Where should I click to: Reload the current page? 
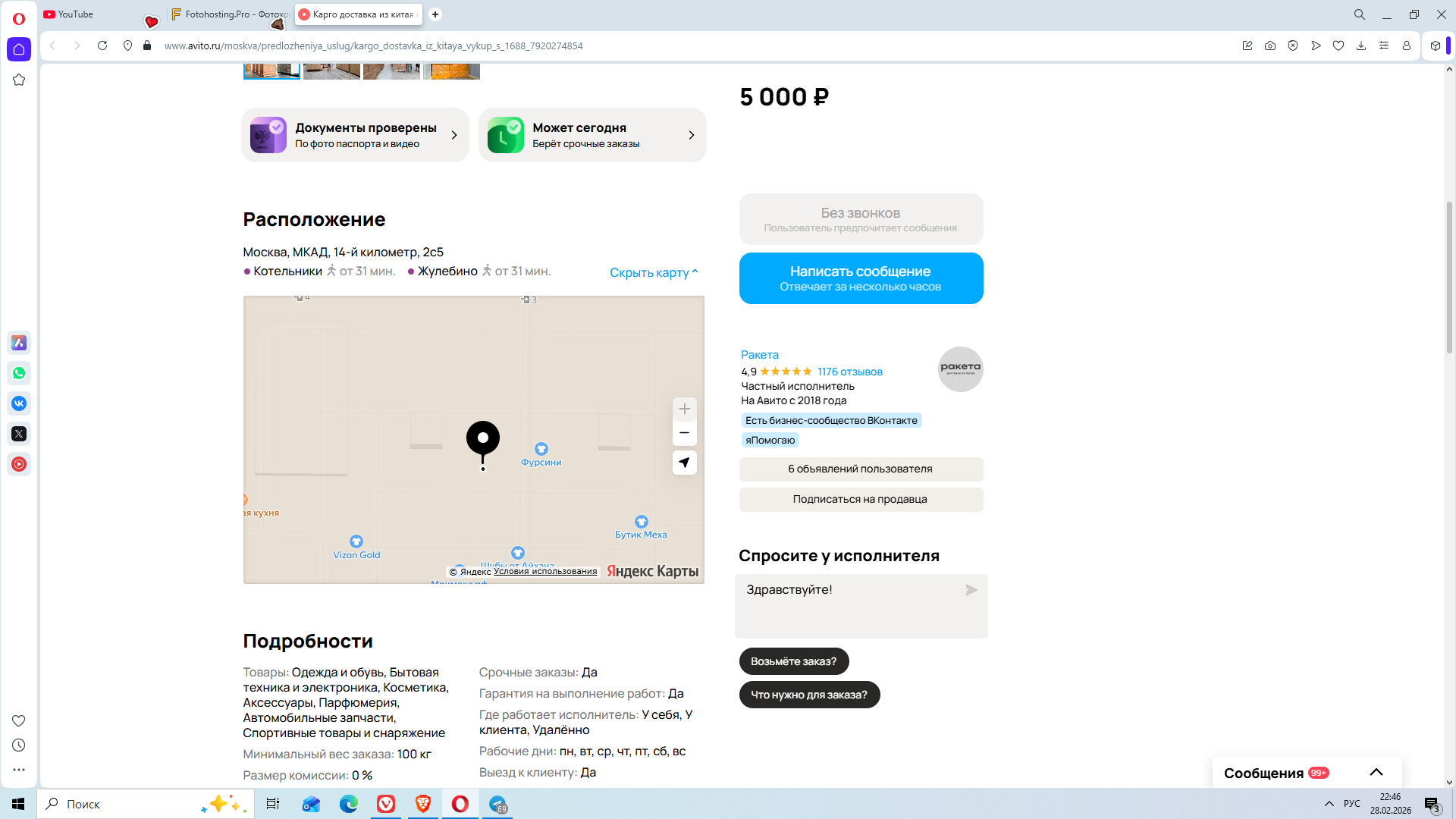point(102,45)
